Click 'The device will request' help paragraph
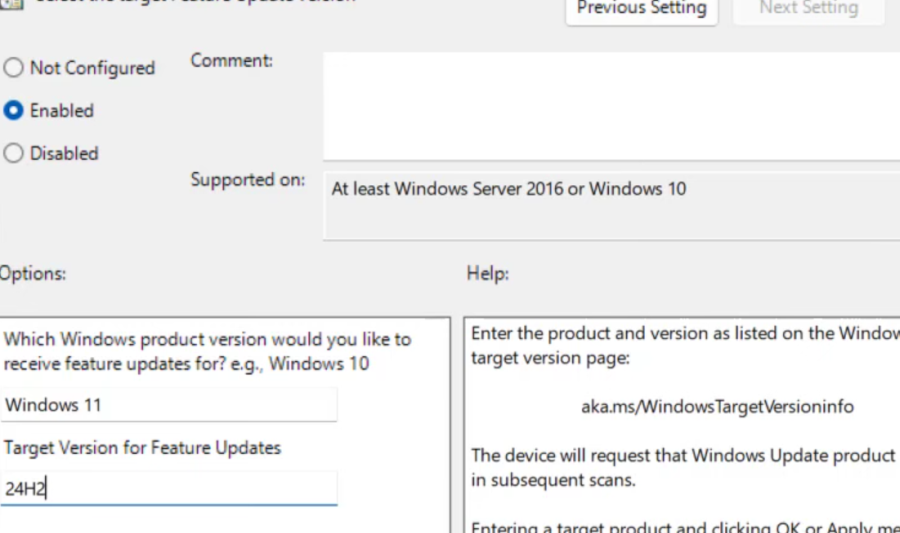The width and height of the screenshot is (900, 533). coord(685,468)
